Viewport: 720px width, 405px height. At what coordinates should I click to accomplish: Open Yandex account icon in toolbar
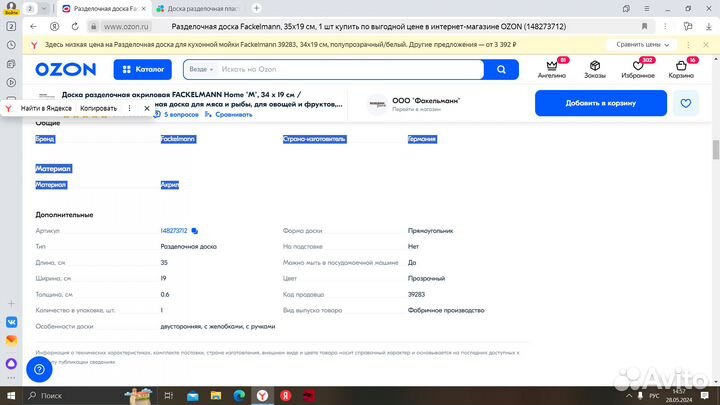[x=54, y=27]
